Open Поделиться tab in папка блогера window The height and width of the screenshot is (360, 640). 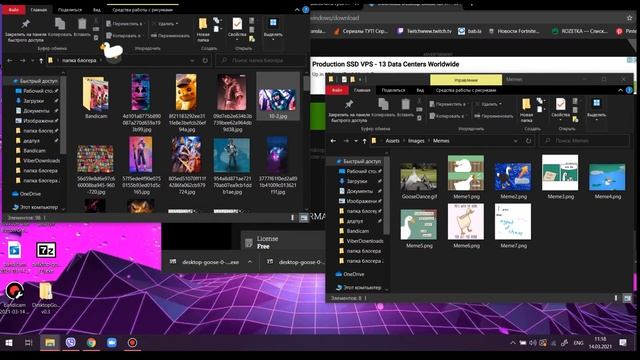[x=70, y=10]
